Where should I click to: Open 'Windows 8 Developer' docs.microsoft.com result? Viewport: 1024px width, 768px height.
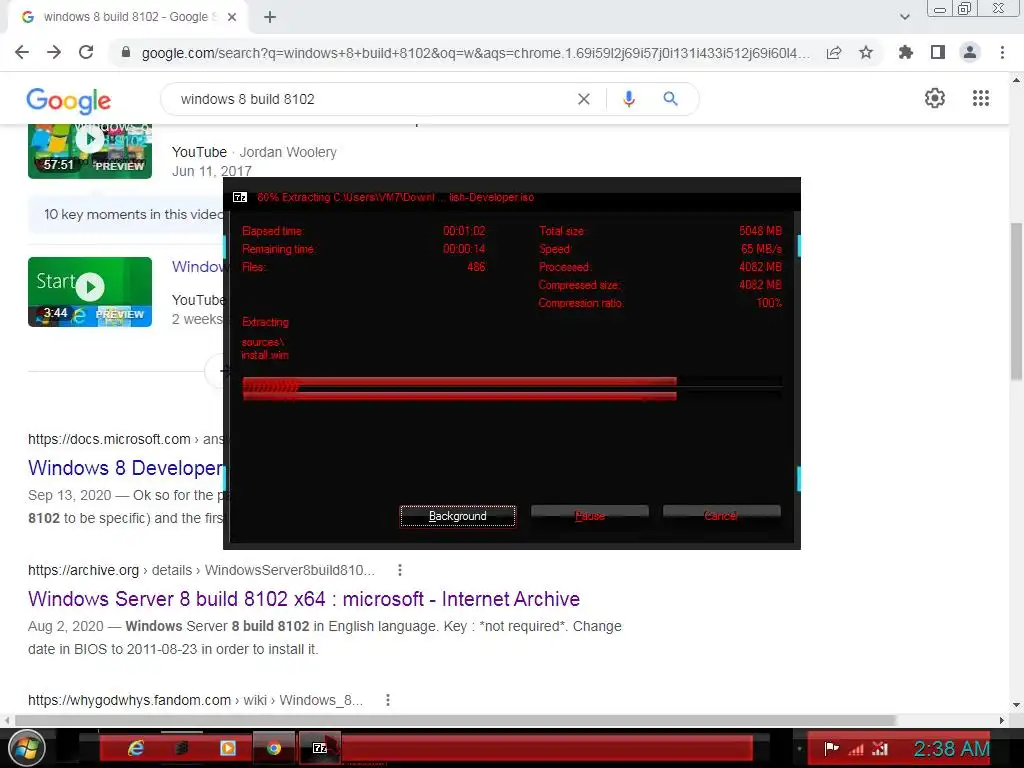pyautogui.click(x=125, y=468)
